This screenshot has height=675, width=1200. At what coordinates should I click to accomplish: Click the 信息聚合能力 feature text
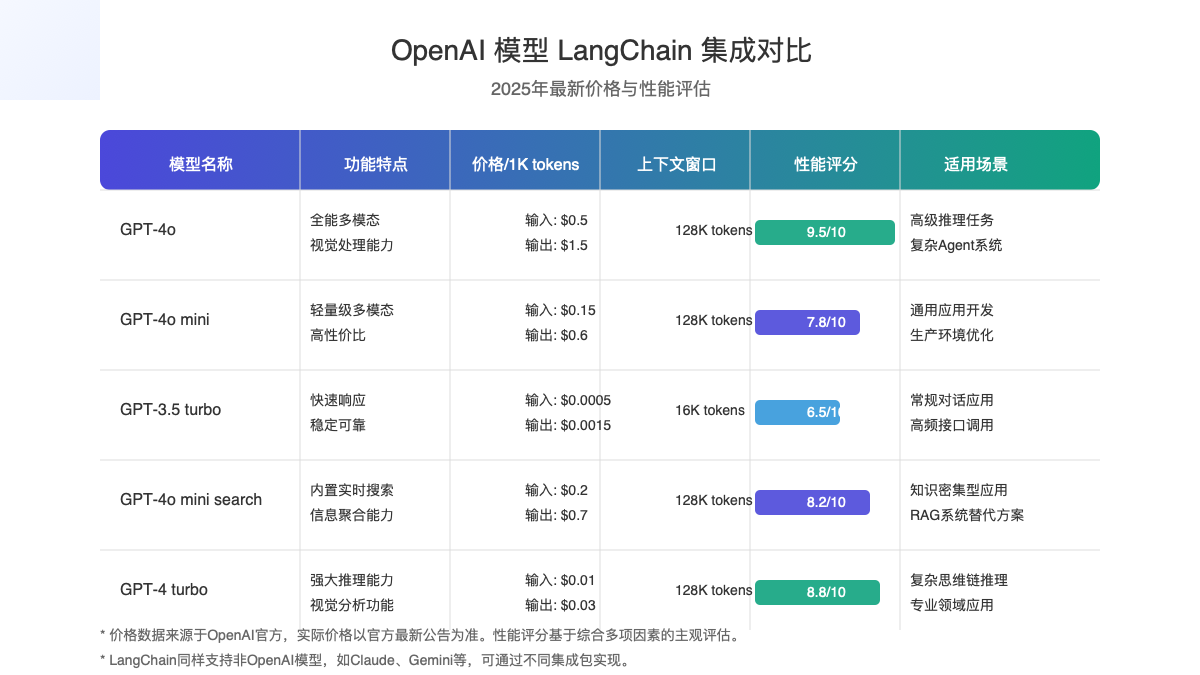click(x=352, y=515)
